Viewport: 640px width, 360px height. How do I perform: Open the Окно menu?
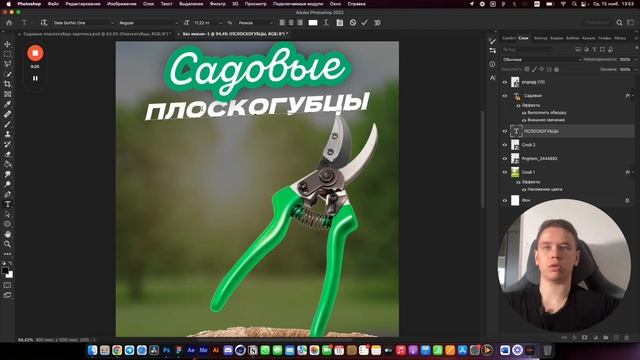pyautogui.click(x=335, y=4)
